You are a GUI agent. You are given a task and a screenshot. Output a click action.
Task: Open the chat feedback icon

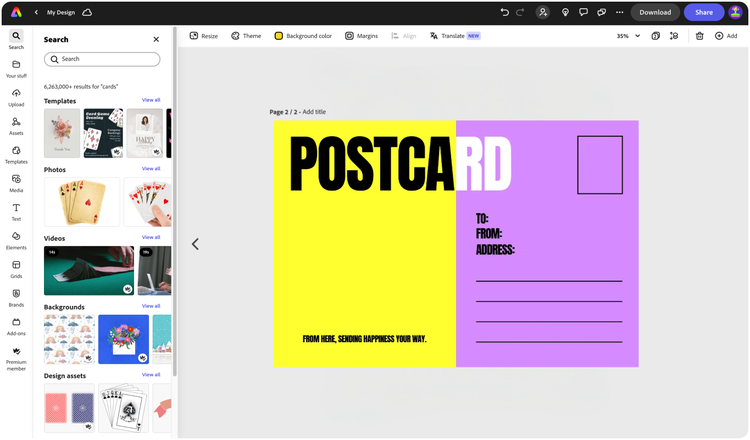click(601, 12)
